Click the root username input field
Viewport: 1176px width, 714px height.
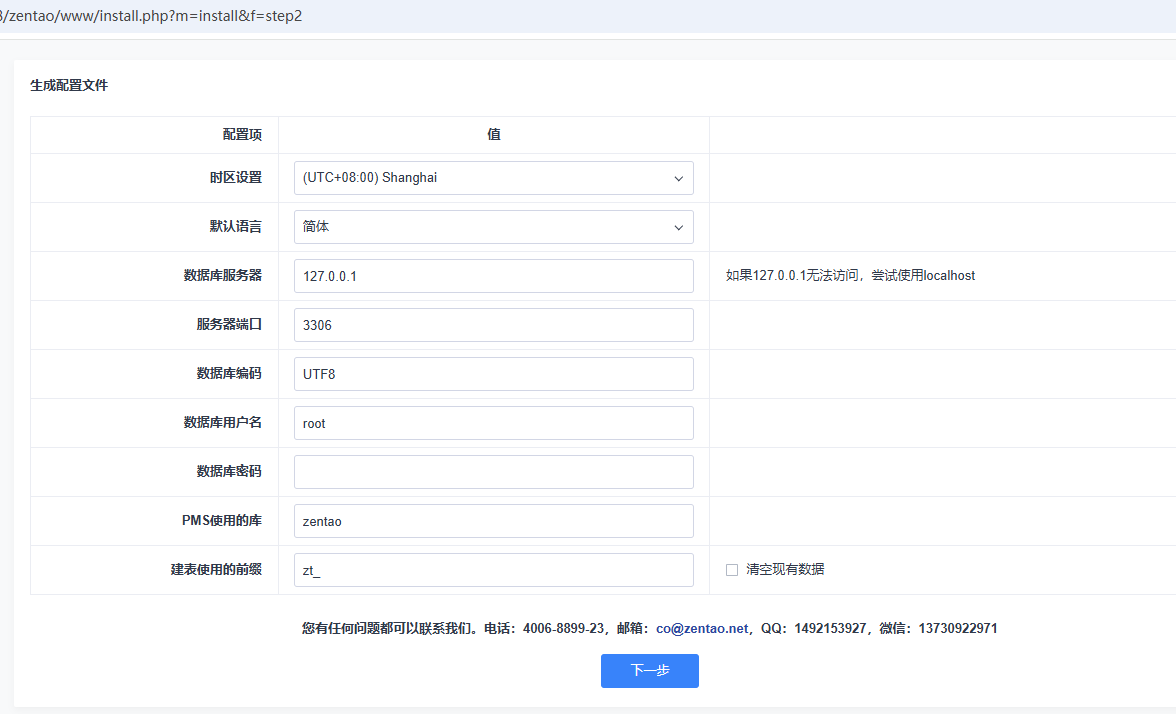493,422
